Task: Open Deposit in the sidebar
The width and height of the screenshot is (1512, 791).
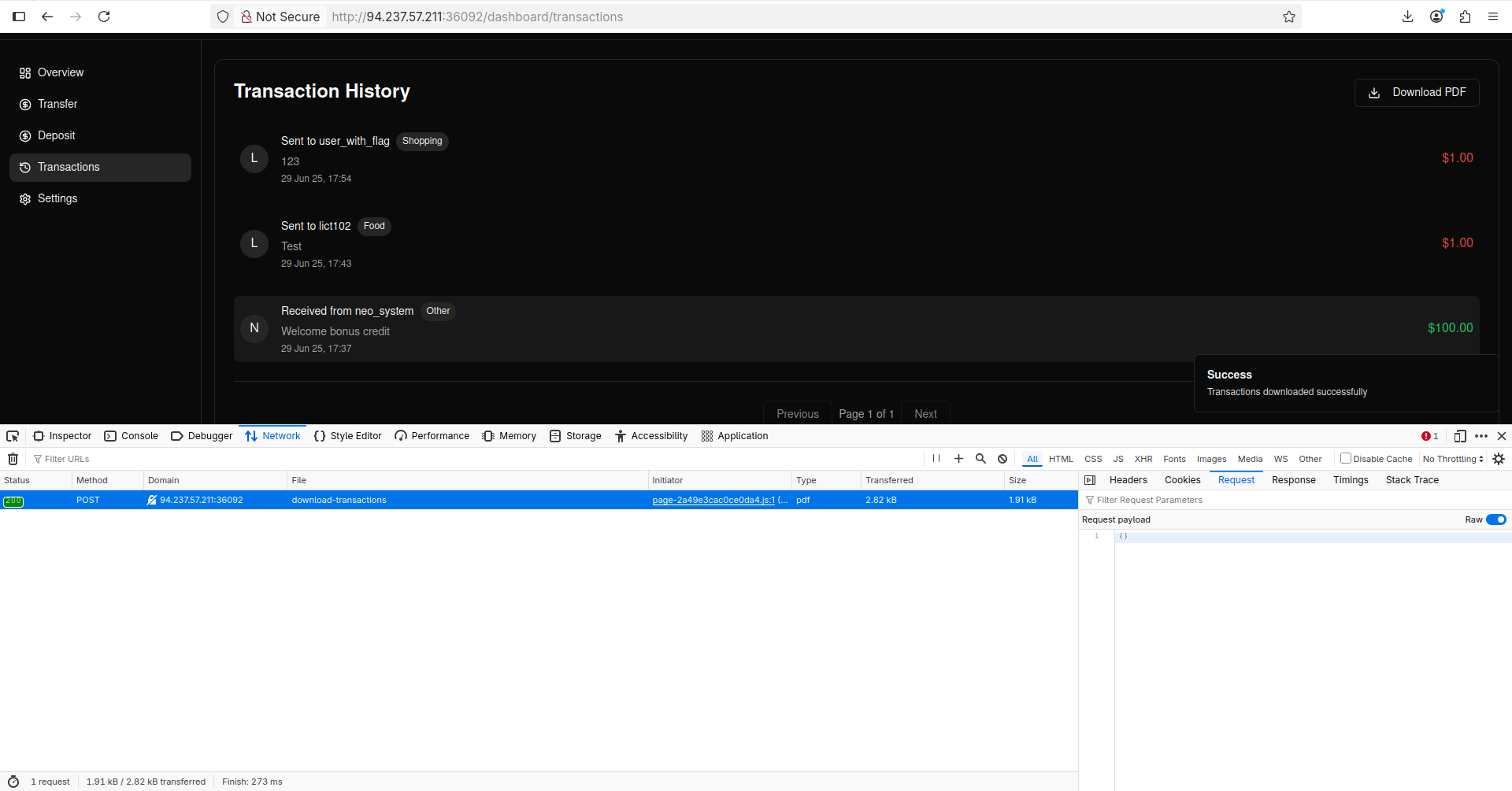Action: coord(100,135)
